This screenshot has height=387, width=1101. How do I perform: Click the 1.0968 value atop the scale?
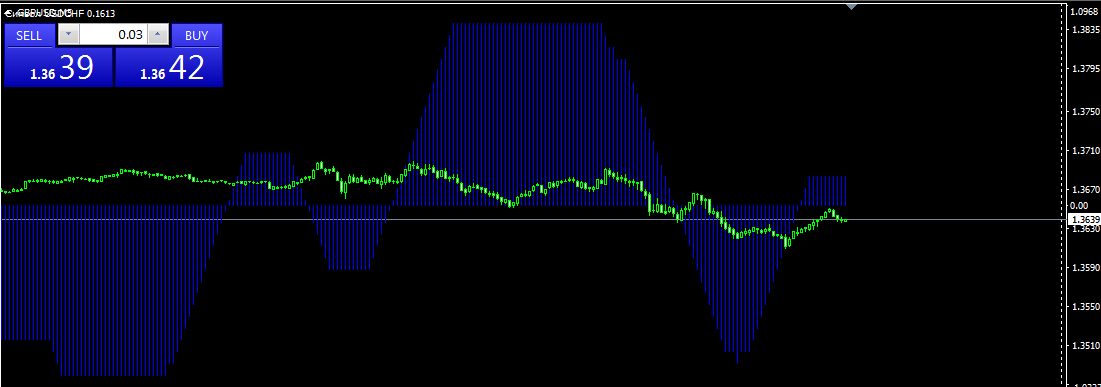point(1084,11)
